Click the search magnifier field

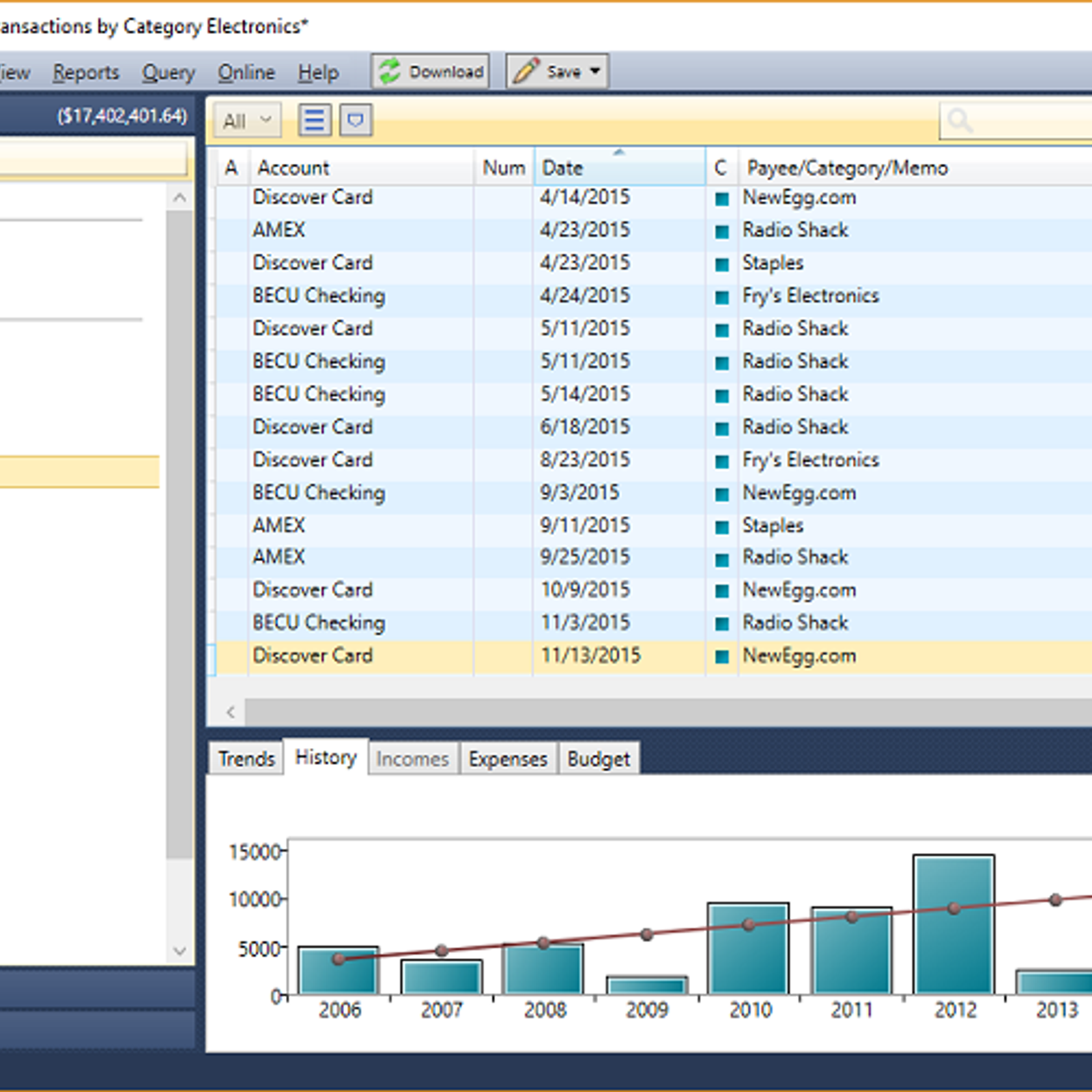1016,121
